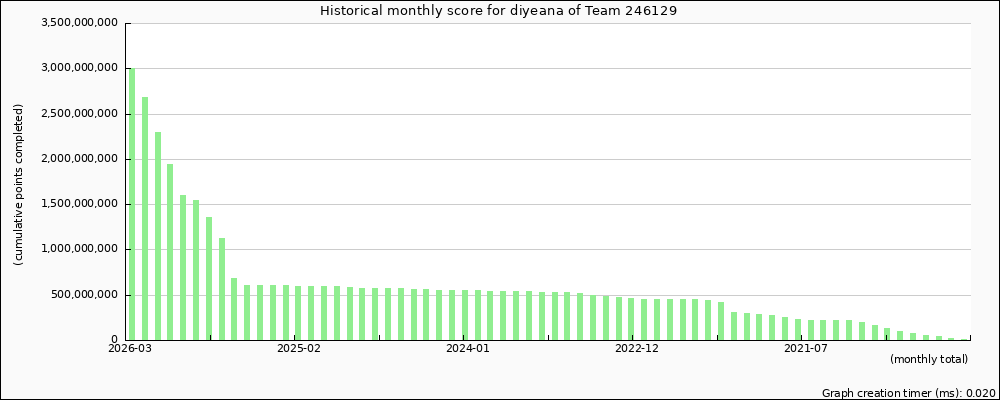Click the 3,500,000,000 y-axis value
1000x400 pixels.
pyautogui.click(x=82, y=23)
